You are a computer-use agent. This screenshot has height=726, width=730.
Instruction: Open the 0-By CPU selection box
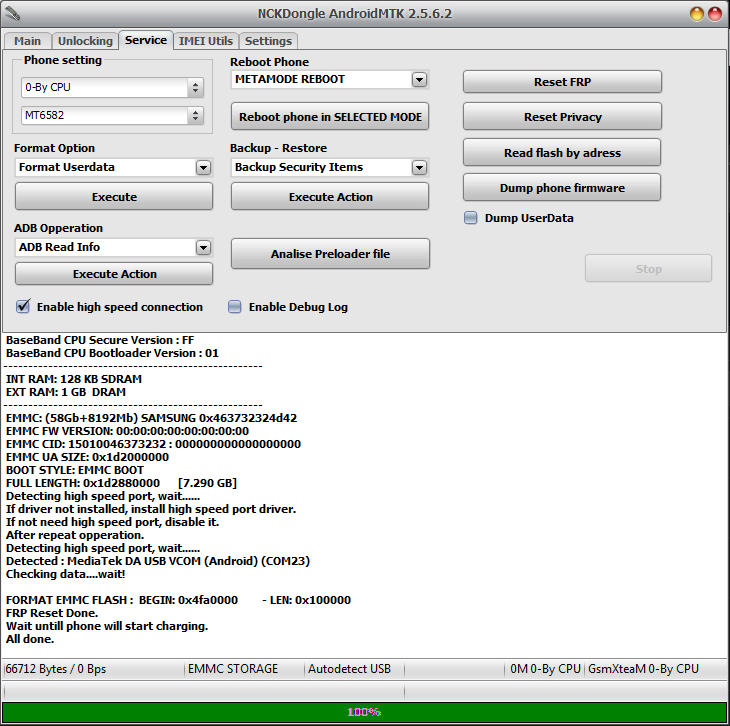point(112,87)
